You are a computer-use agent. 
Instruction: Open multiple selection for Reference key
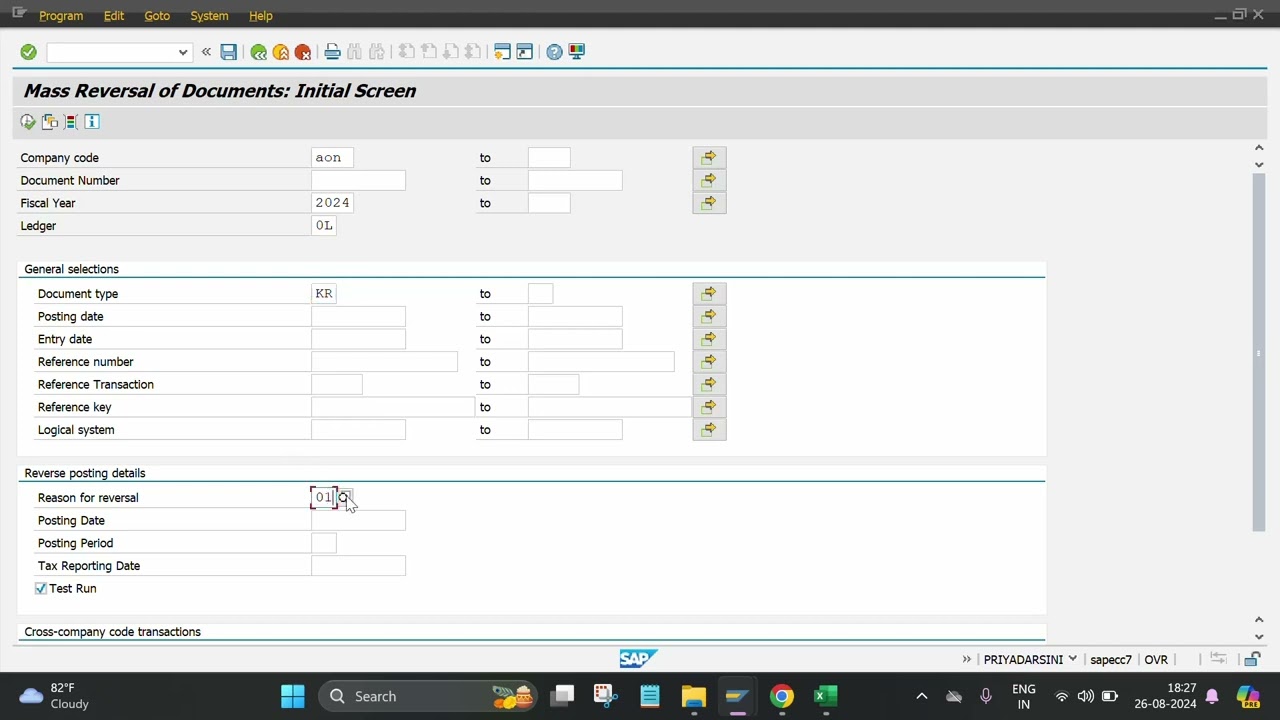pos(709,407)
